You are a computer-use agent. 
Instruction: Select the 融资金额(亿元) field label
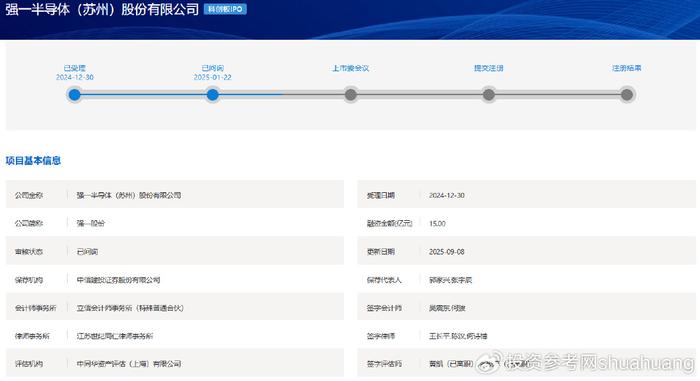pyautogui.click(x=390, y=223)
